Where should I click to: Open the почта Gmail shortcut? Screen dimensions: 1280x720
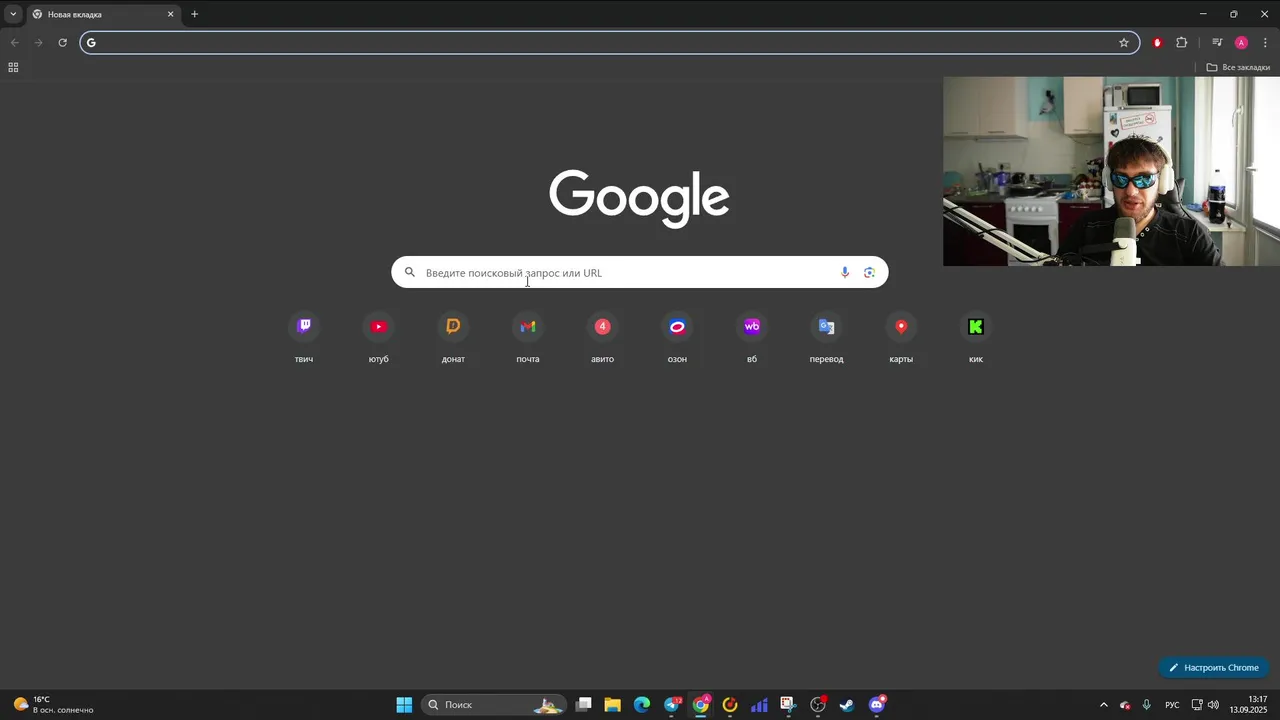click(x=528, y=337)
